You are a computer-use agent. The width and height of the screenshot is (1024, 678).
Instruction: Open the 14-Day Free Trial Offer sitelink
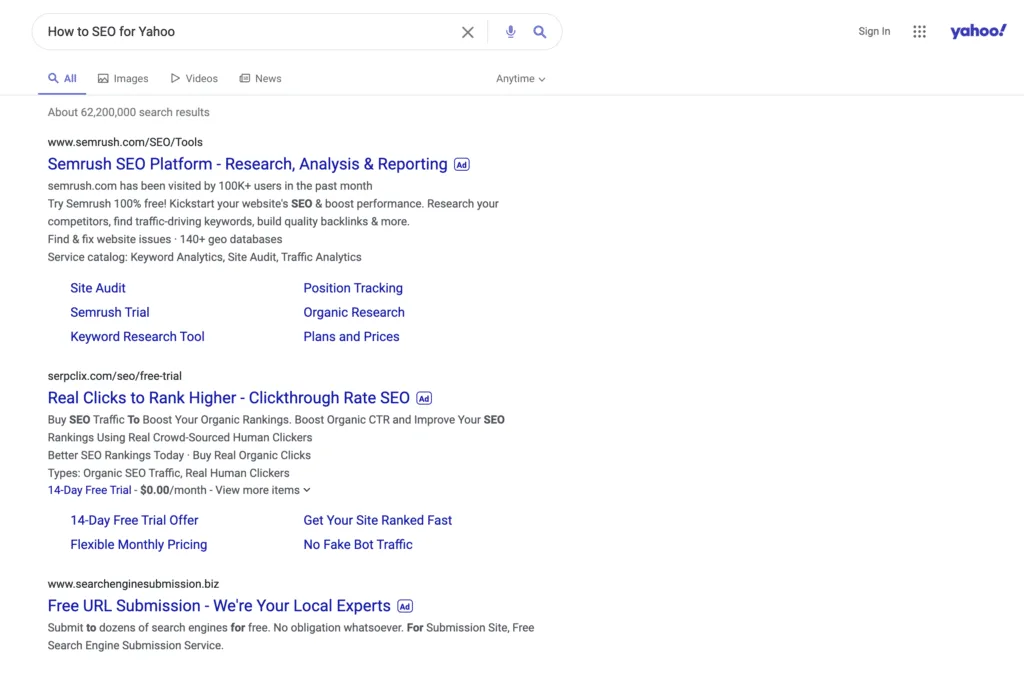click(x=135, y=520)
